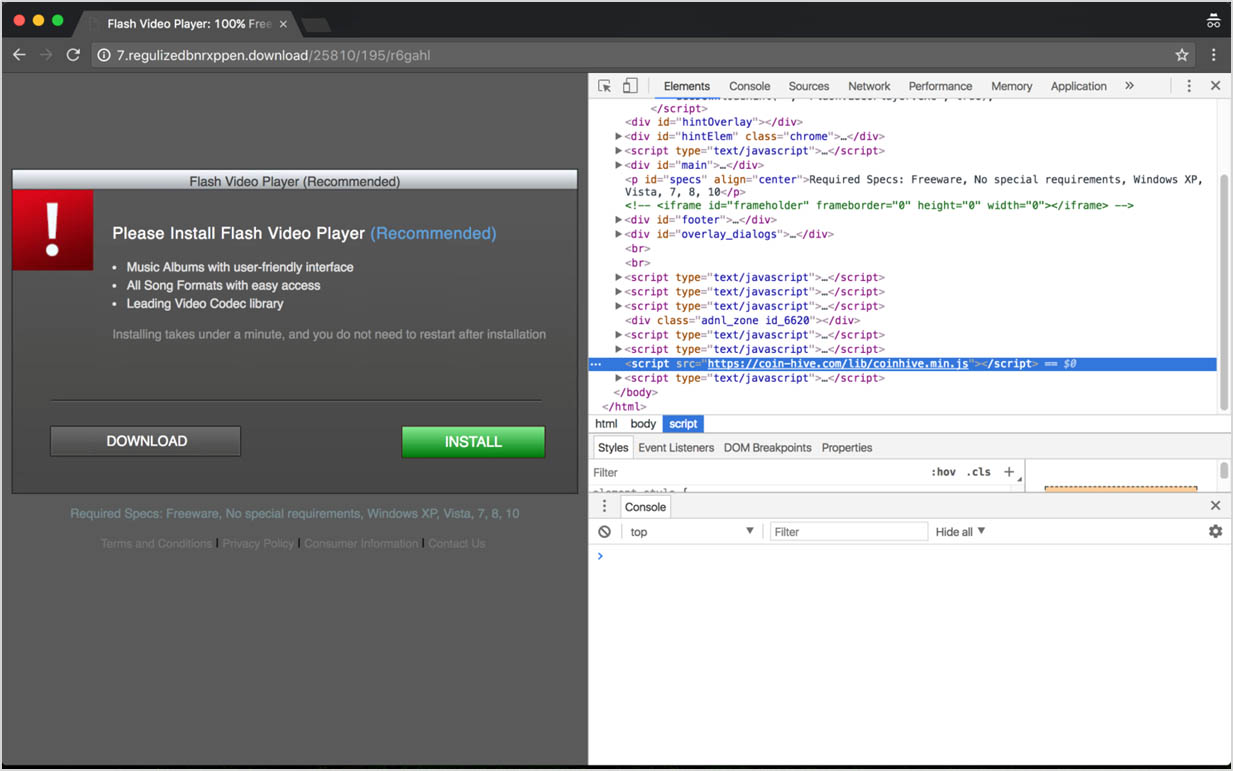The image size is (1233, 771).
Task: Close the DevTools panel
Action: coord(1215,86)
